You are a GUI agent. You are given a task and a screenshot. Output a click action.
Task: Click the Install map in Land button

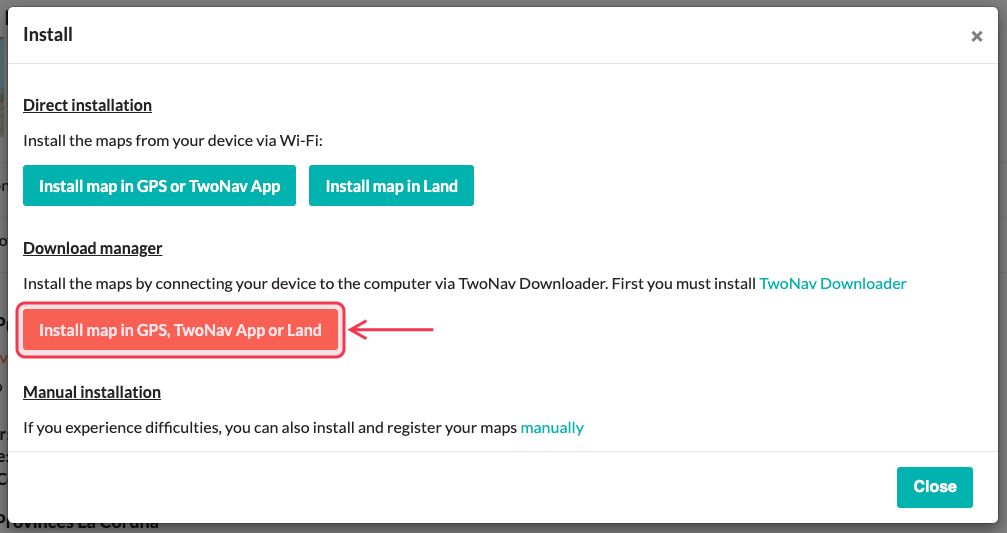tap(391, 186)
